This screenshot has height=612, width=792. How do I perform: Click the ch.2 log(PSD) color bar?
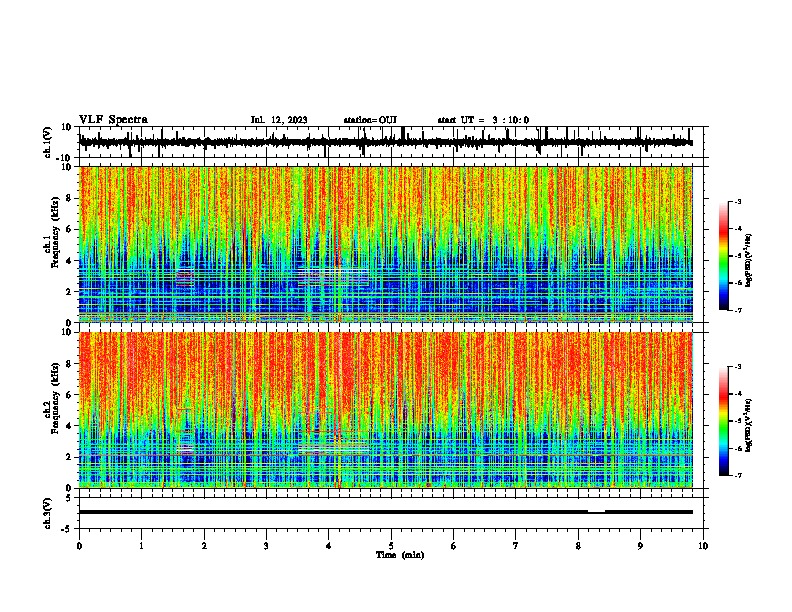[724, 421]
